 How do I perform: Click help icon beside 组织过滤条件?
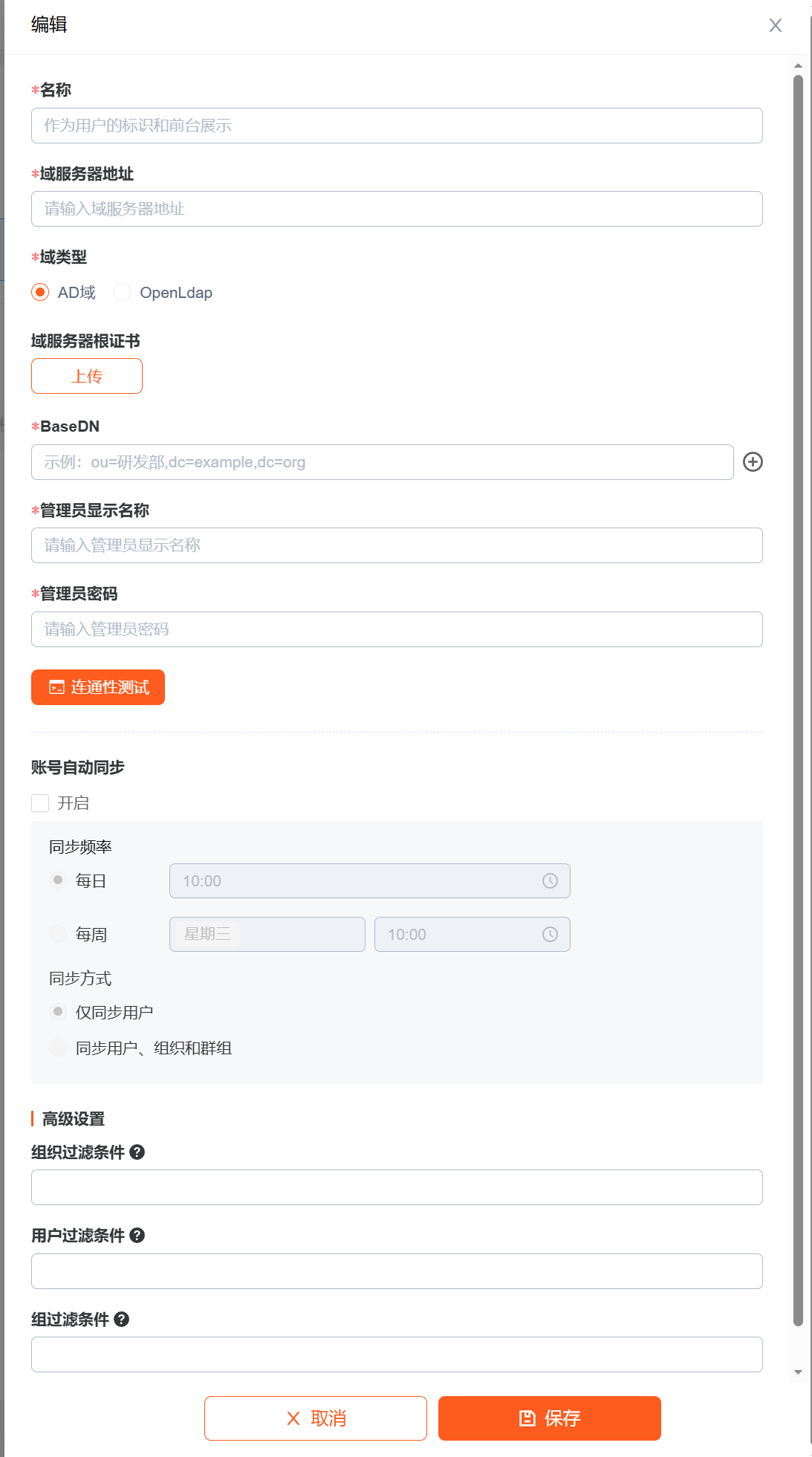tap(137, 1152)
